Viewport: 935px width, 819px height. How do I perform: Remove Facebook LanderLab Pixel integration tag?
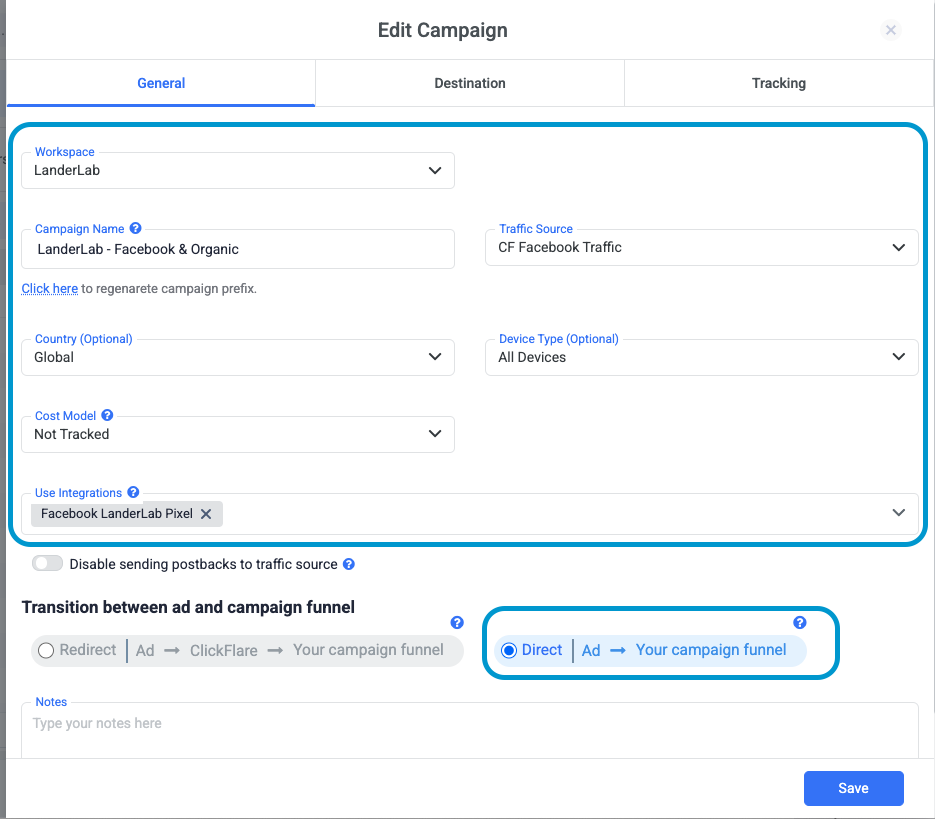click(206, 514)
